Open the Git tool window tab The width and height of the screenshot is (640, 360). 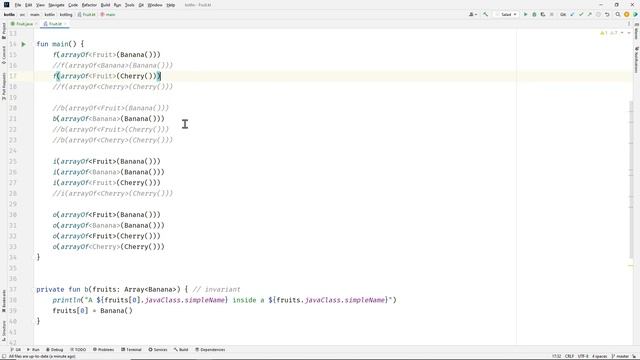click(16, 350)
